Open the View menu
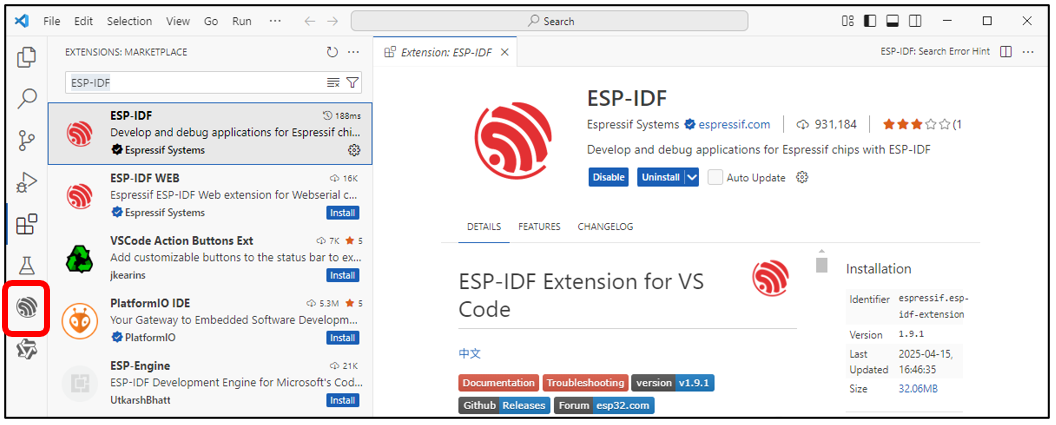Image resolution: width=1056 pixels, height=425 pixels. coord(178,21)
